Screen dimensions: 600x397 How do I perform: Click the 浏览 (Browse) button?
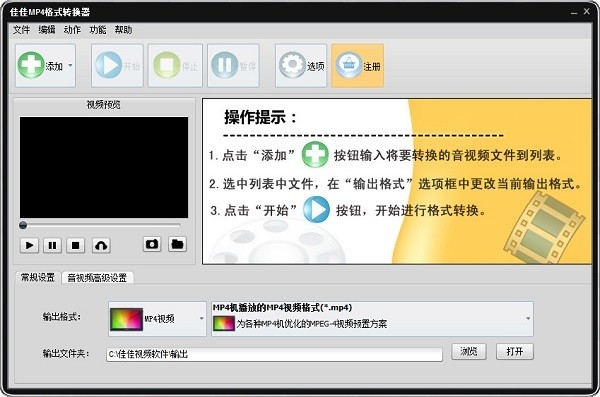[469, 351]
